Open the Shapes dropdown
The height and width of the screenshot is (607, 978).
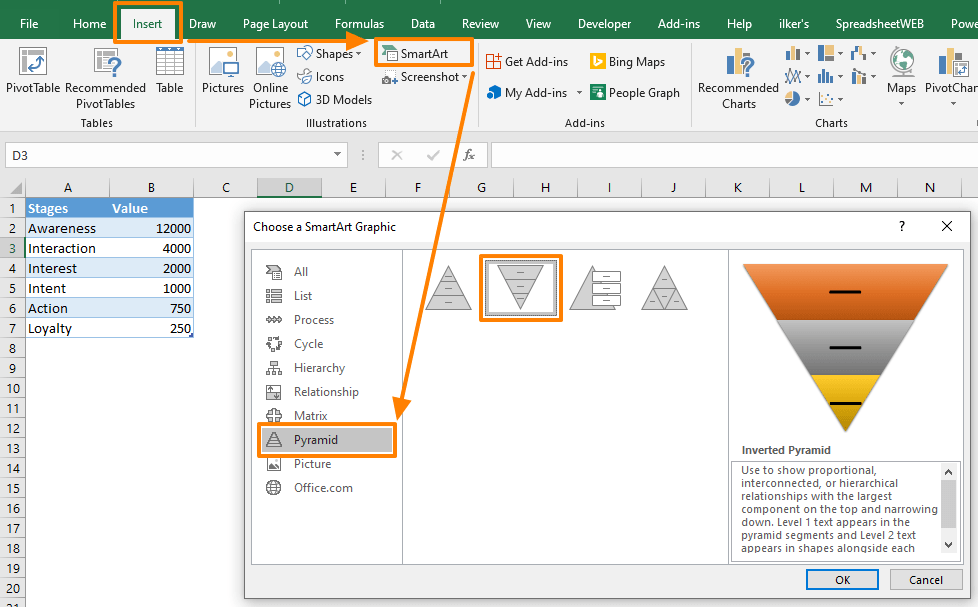click(329, 53)
